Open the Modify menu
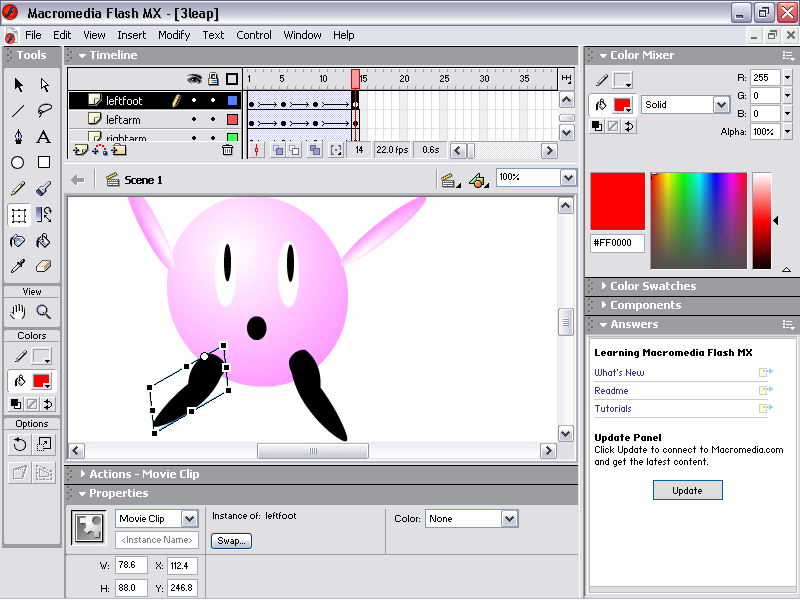 tap(174, 35)
